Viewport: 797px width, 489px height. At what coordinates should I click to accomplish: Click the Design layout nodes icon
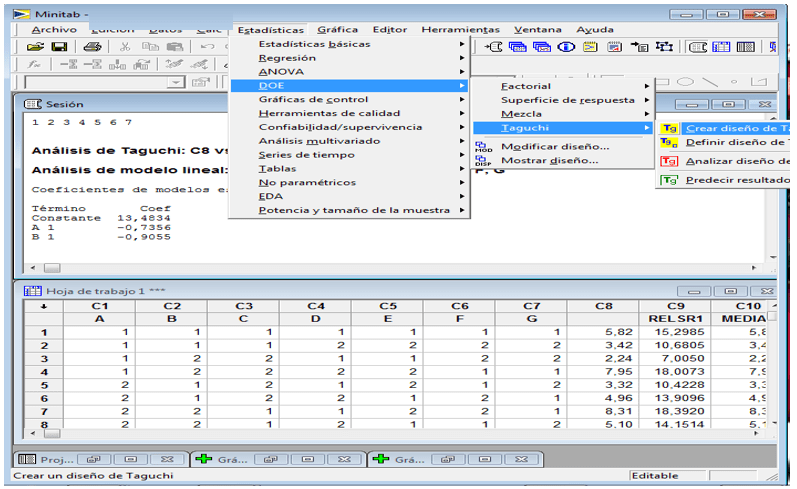click(664, 47)
